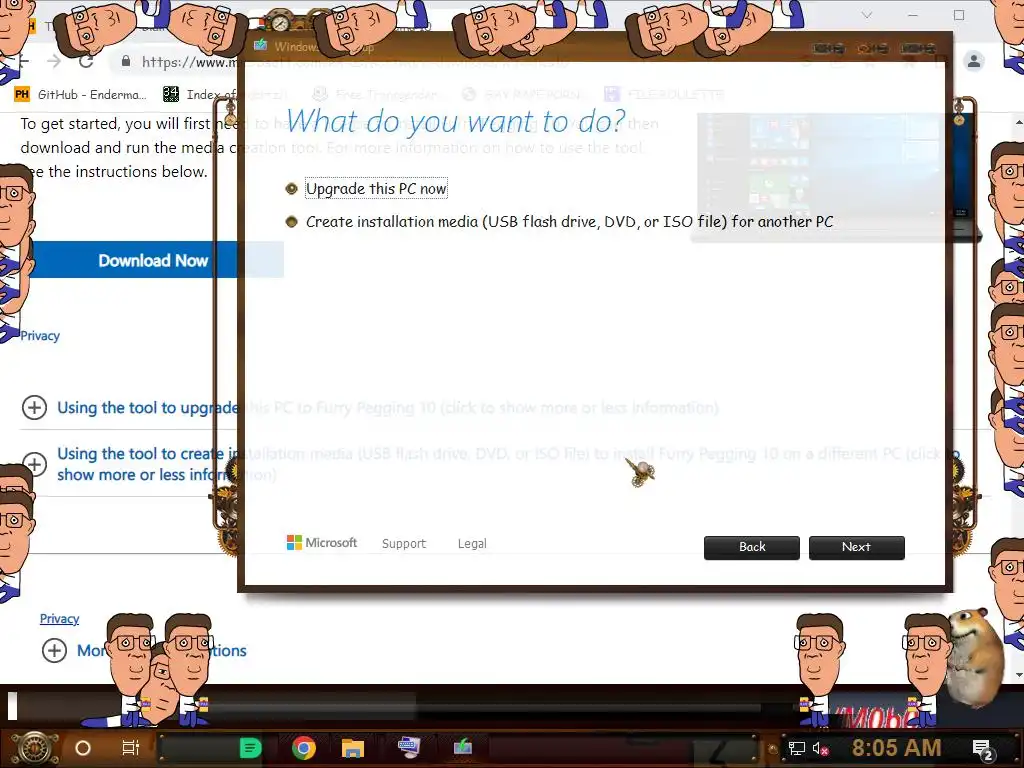
Task: Open Cortana circle on the taskbar
Action: point(83,748)
